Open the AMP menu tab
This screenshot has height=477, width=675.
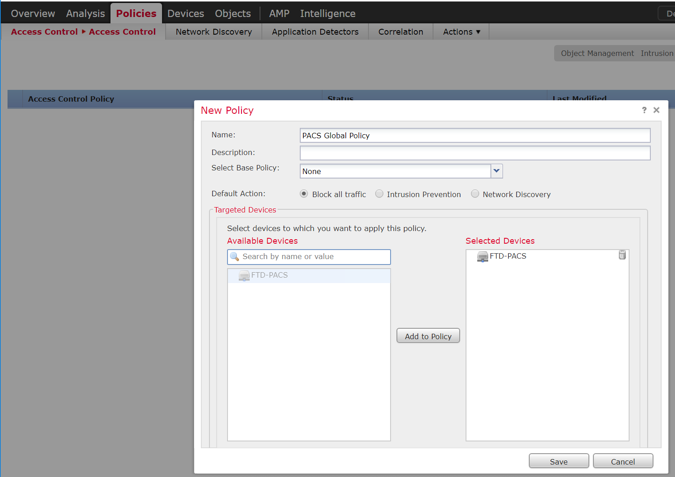(x=279, y=13)
